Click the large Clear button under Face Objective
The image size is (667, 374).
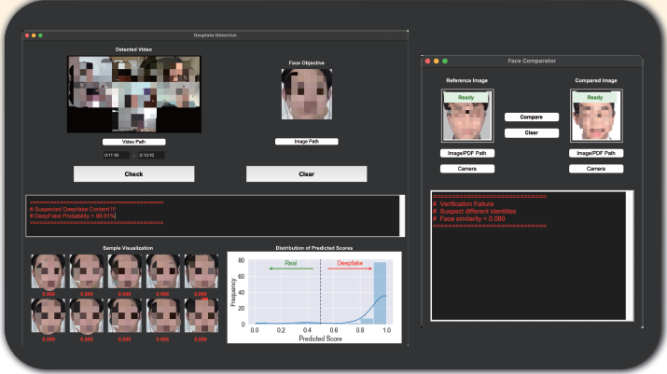point(306,174)
